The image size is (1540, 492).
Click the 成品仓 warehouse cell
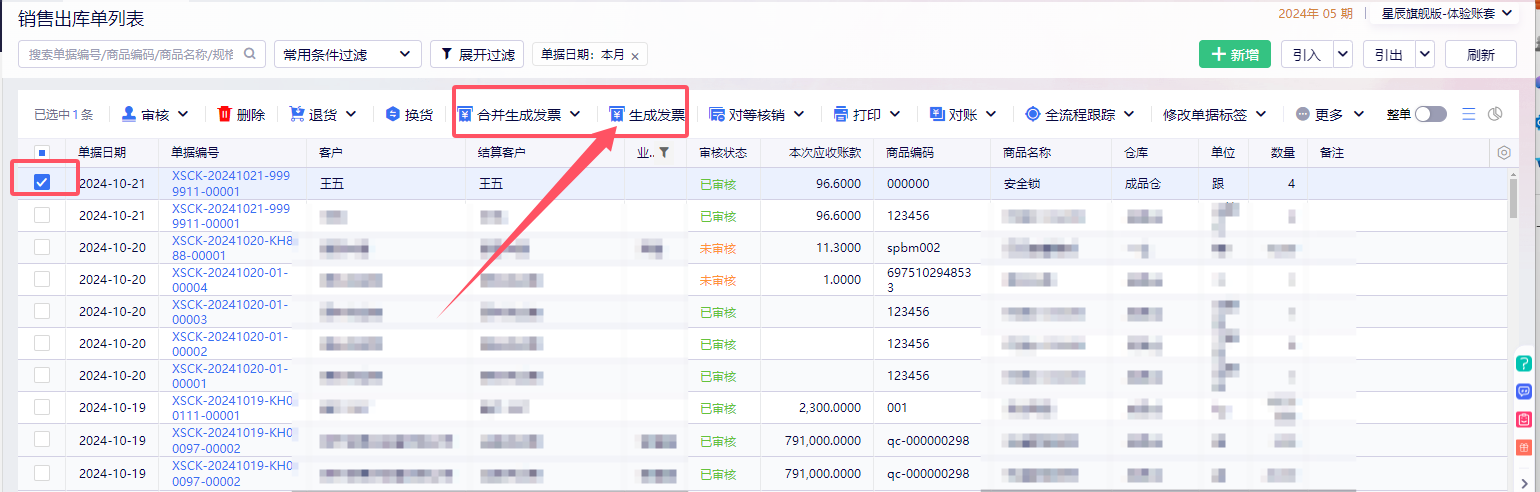[1144, 184]
